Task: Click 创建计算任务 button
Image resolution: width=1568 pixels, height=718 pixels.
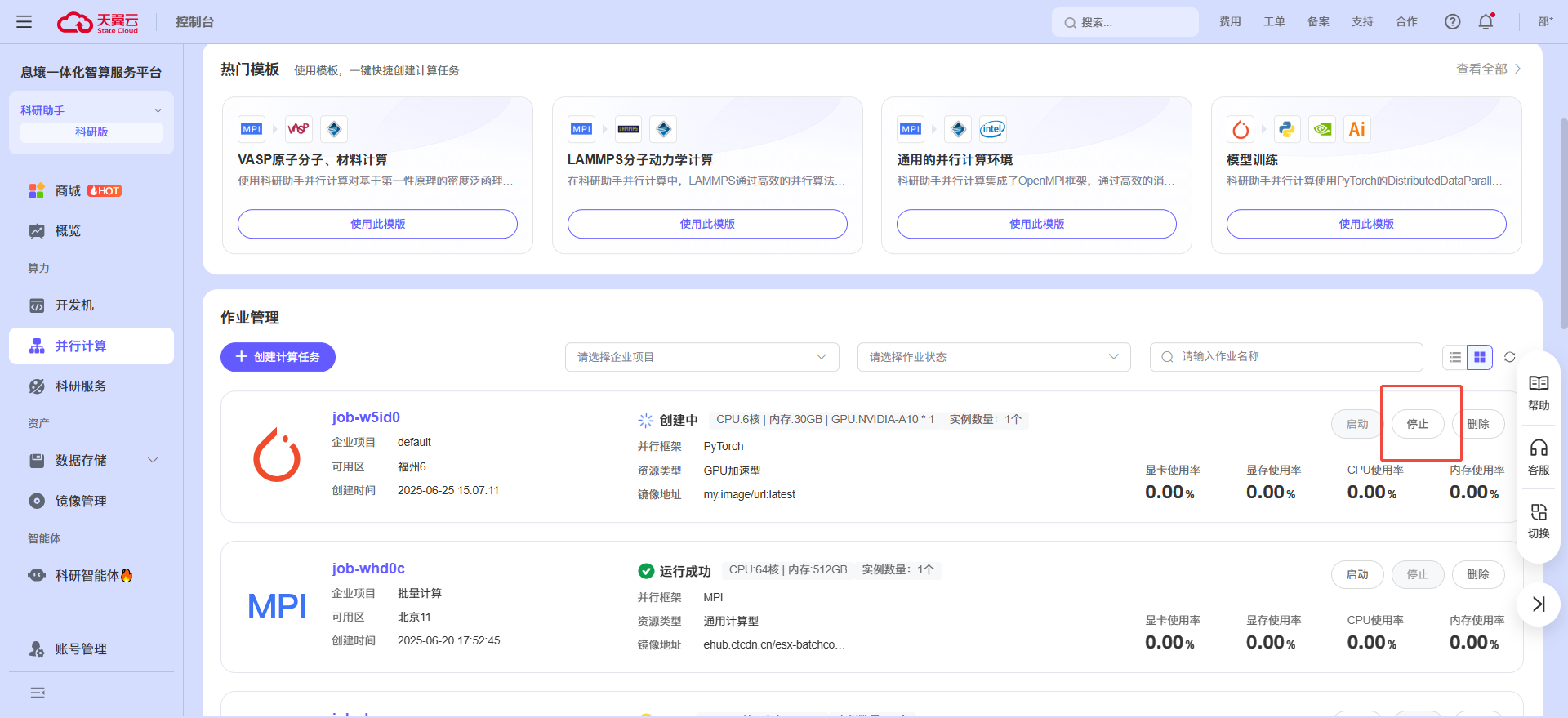Action: click(278, 357)
